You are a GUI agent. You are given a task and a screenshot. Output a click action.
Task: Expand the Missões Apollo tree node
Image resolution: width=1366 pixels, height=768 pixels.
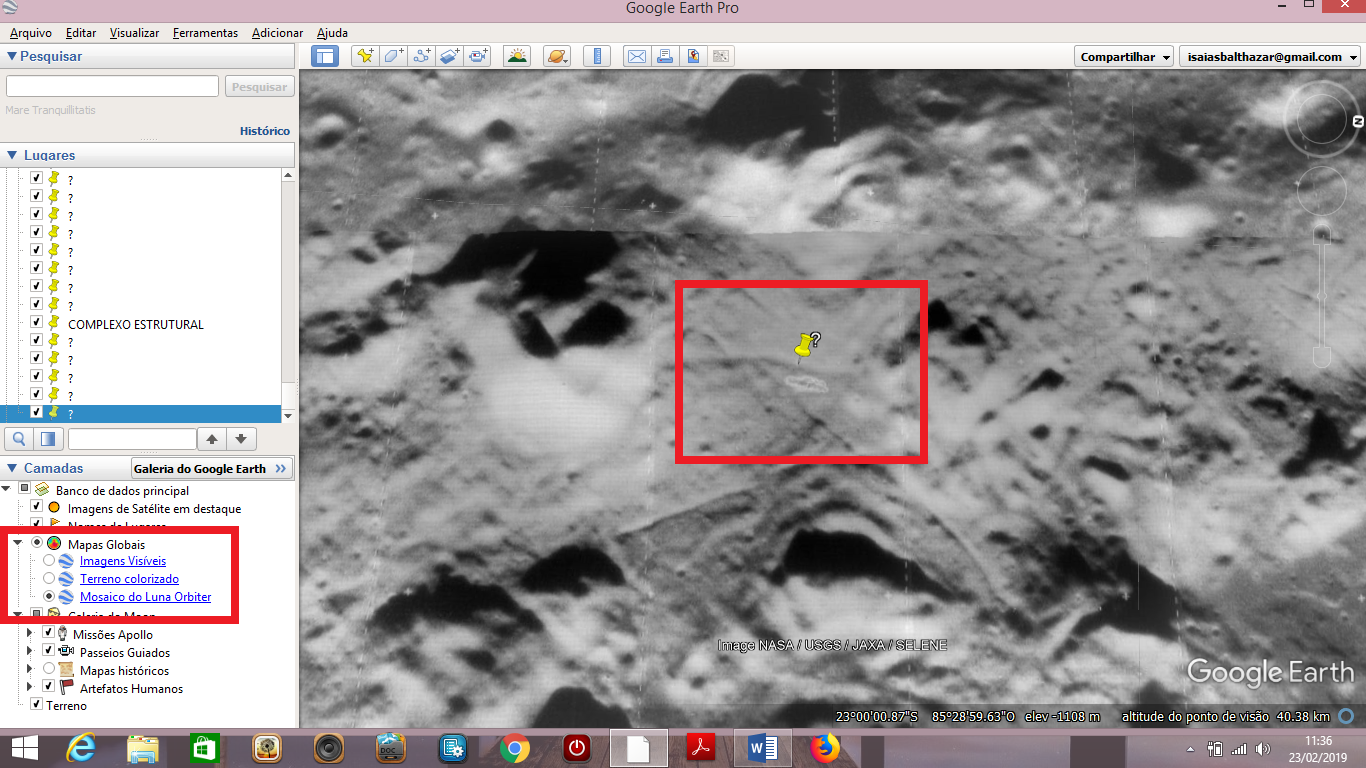coord(31,634)
